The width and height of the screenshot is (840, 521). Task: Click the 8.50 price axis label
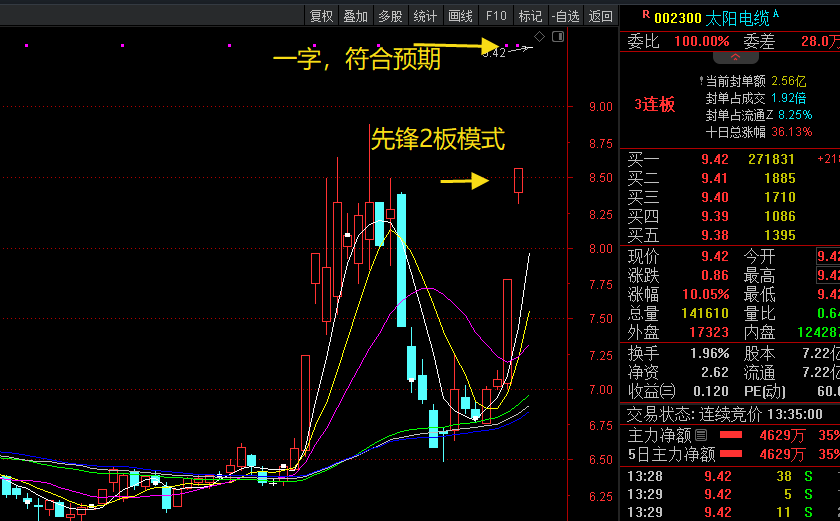601,178
